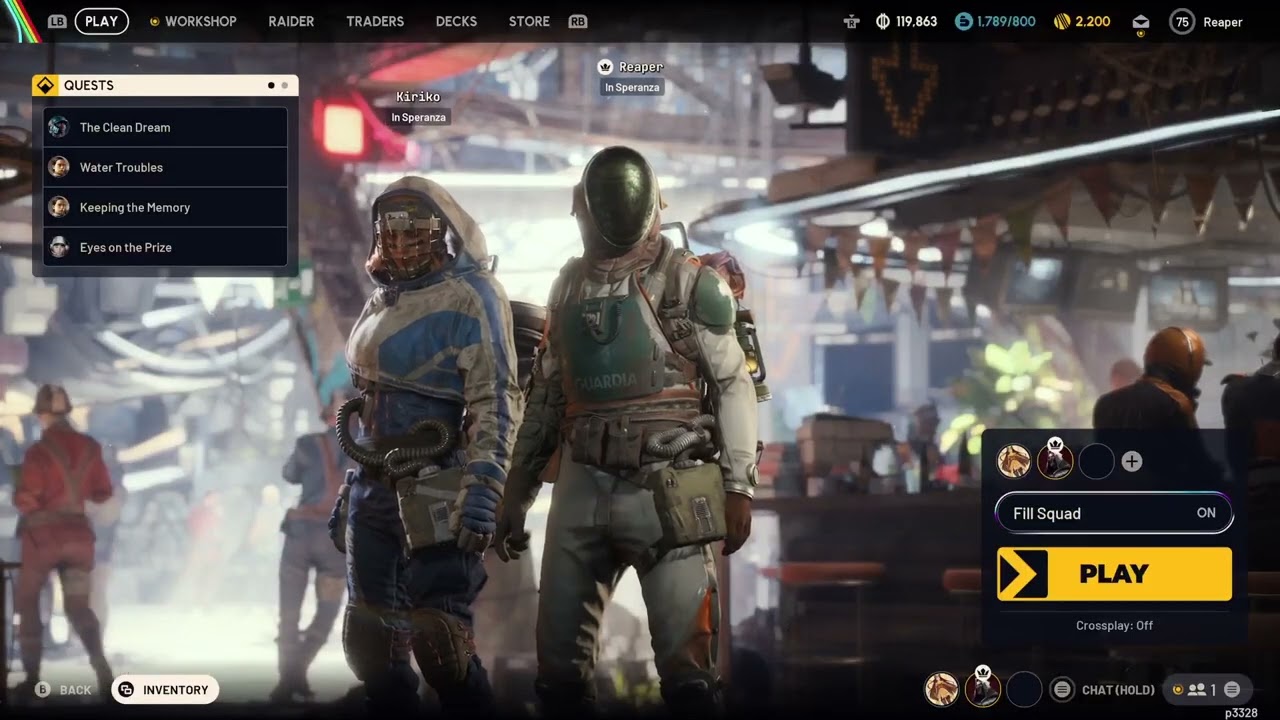The height and width of the screenshot is (720, 1280).
Task: Click the chat hold button icon
Action: point(1062,689)
